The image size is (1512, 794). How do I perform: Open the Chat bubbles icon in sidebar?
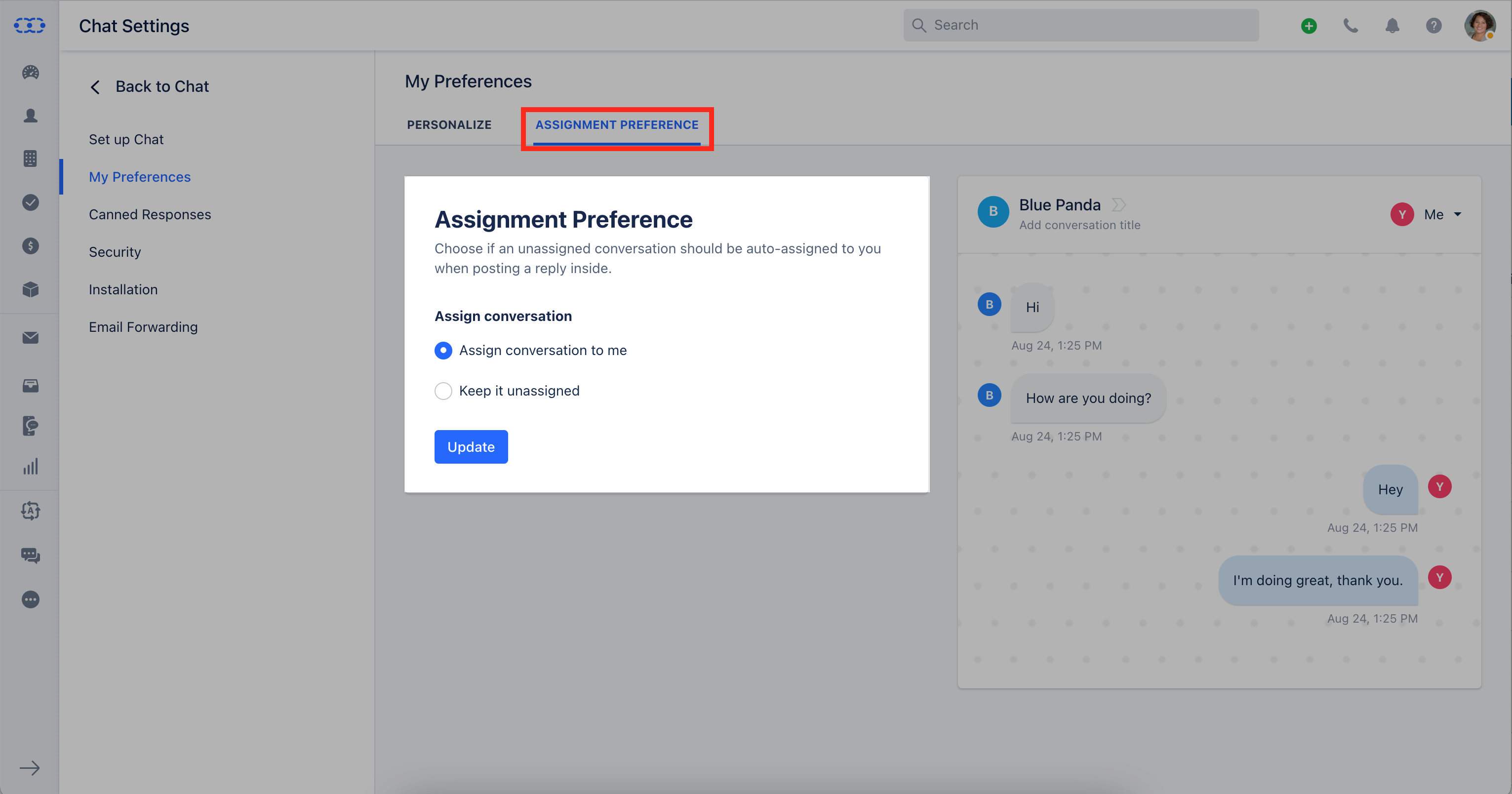pos(31,555)
